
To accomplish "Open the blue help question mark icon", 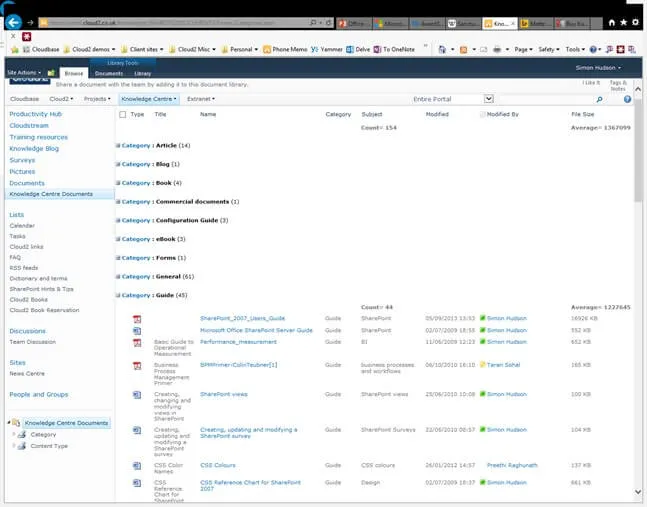I will point(627,99).
